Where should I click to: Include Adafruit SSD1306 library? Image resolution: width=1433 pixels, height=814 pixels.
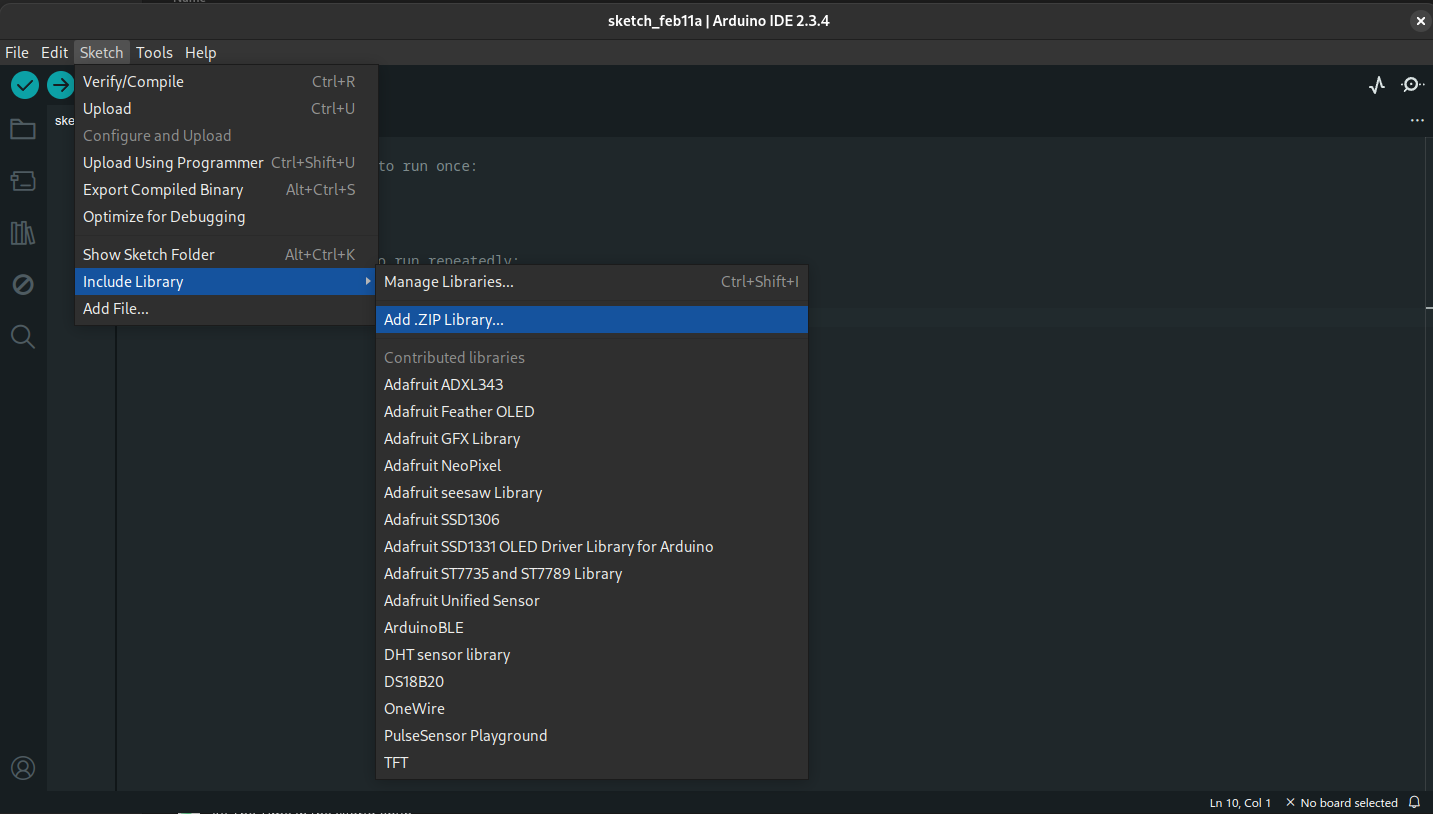[592, 520]
